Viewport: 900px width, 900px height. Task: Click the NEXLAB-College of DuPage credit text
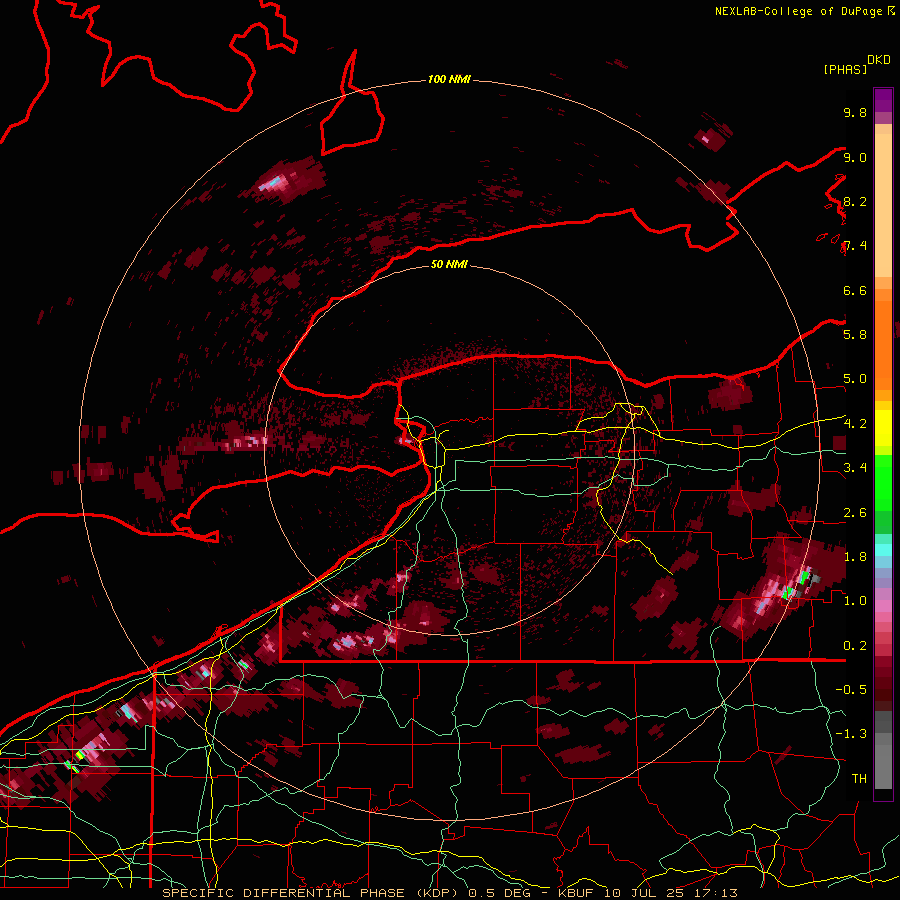click(798, 11)
